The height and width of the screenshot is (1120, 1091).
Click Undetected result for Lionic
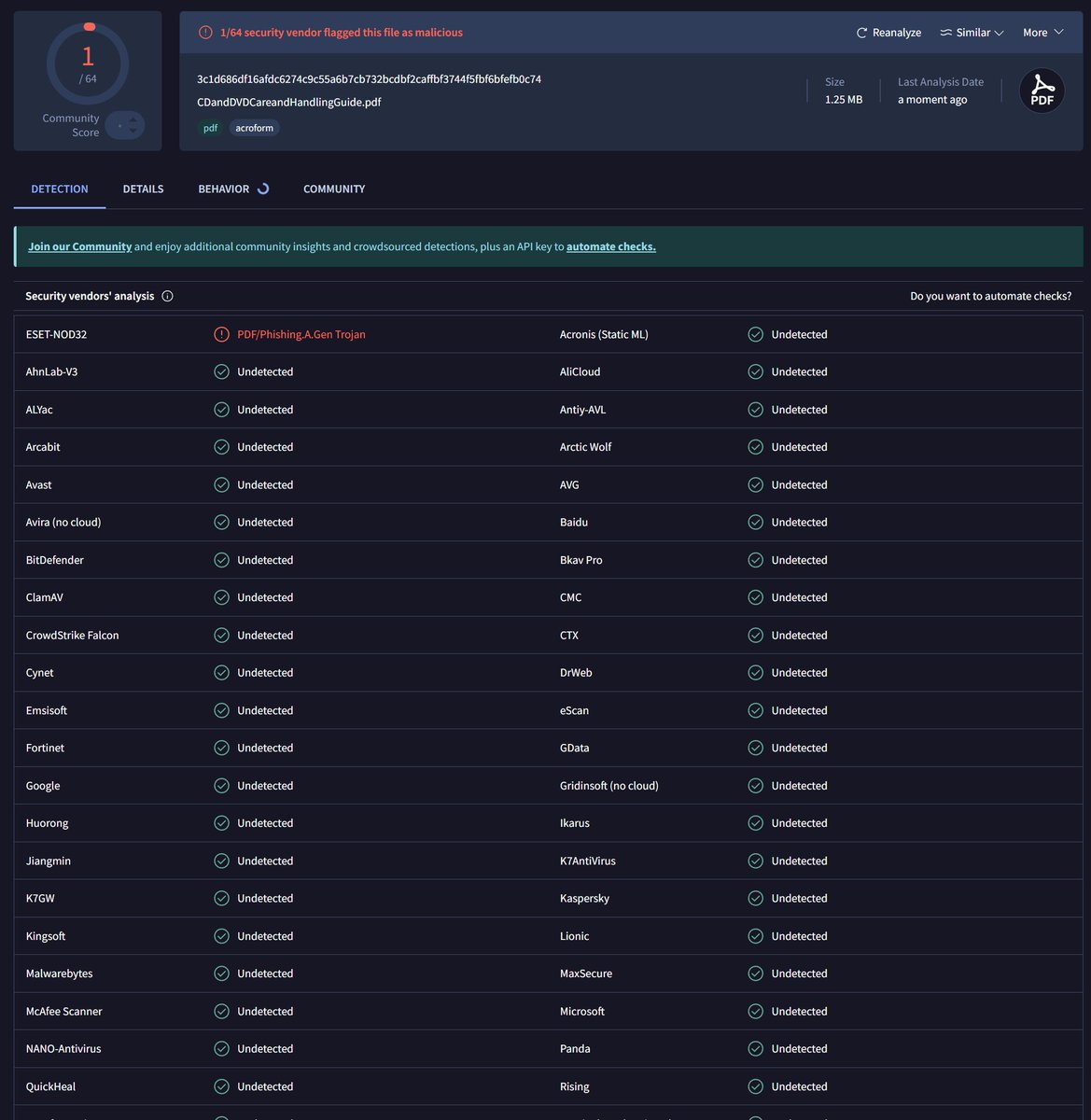click(x=800, y=936)
